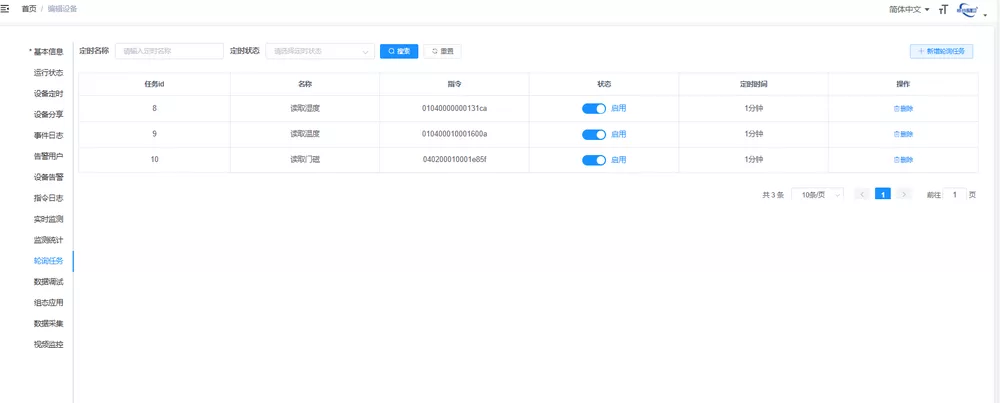The image size is (1000, 403).
Task: Disable the toggle for task 8
Action: (594, 108)
